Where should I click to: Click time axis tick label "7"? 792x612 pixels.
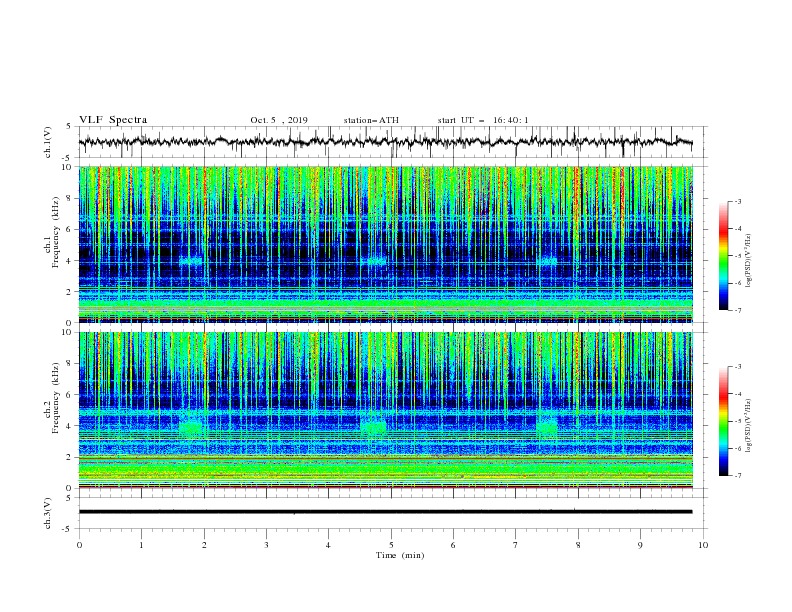(516, 545)
